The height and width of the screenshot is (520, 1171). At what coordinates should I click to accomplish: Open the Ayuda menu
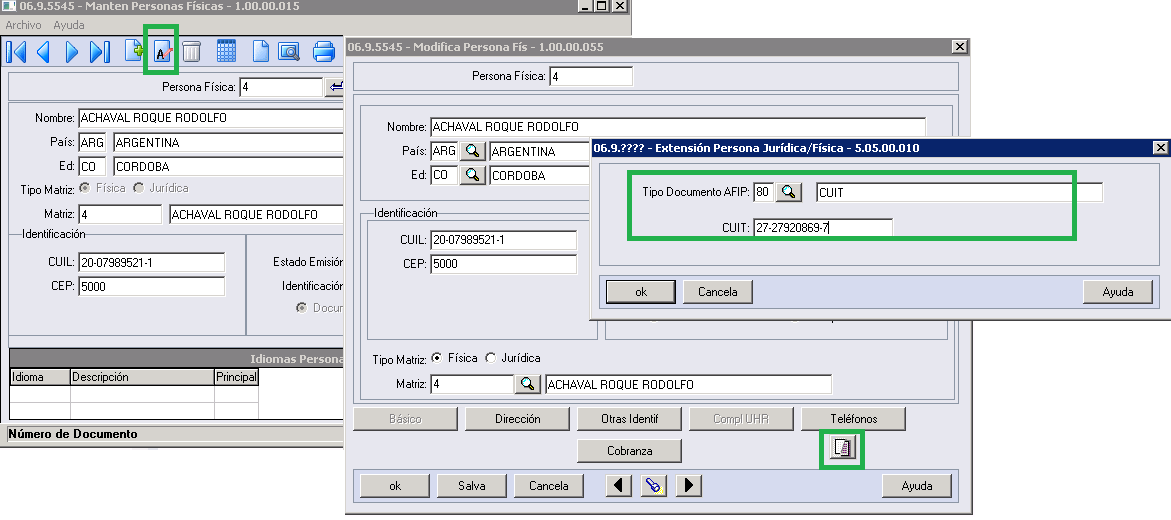coord(69,25)
